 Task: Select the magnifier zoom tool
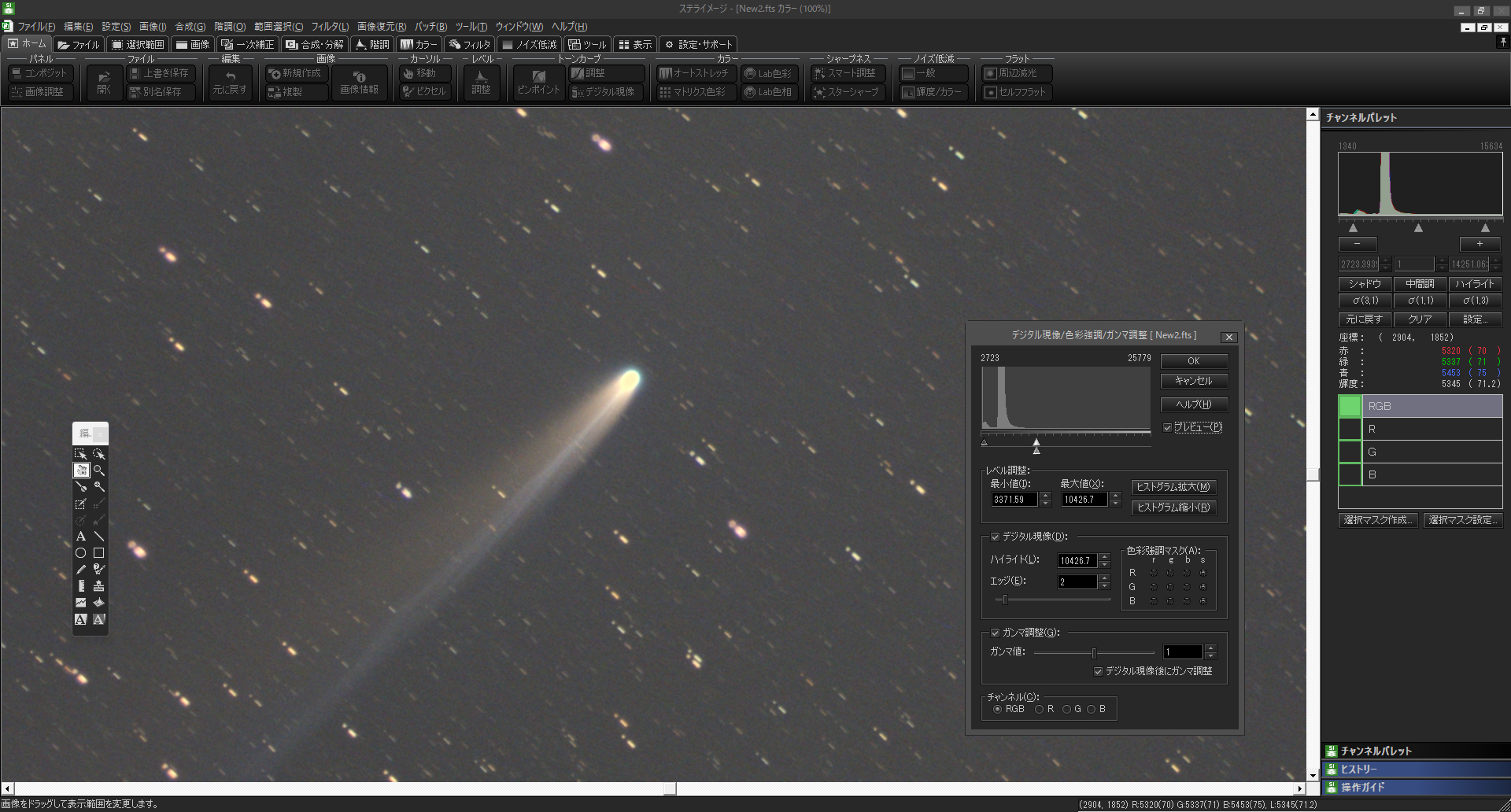click(x=99, y=470)
